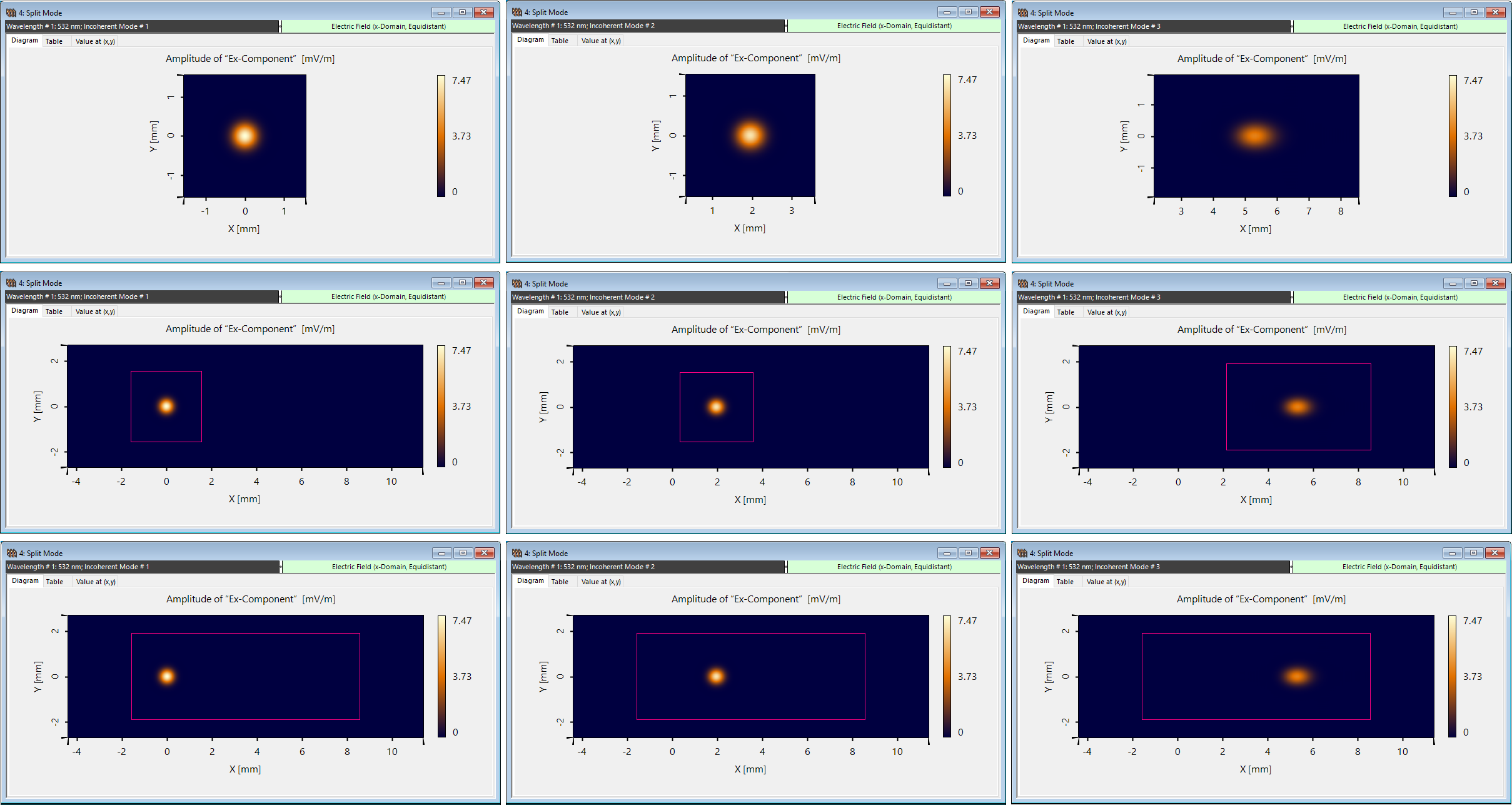
Task: Select 'Value at (x,y)' tab, middle-row Mode #3 window
Action: click(1107, 312)
